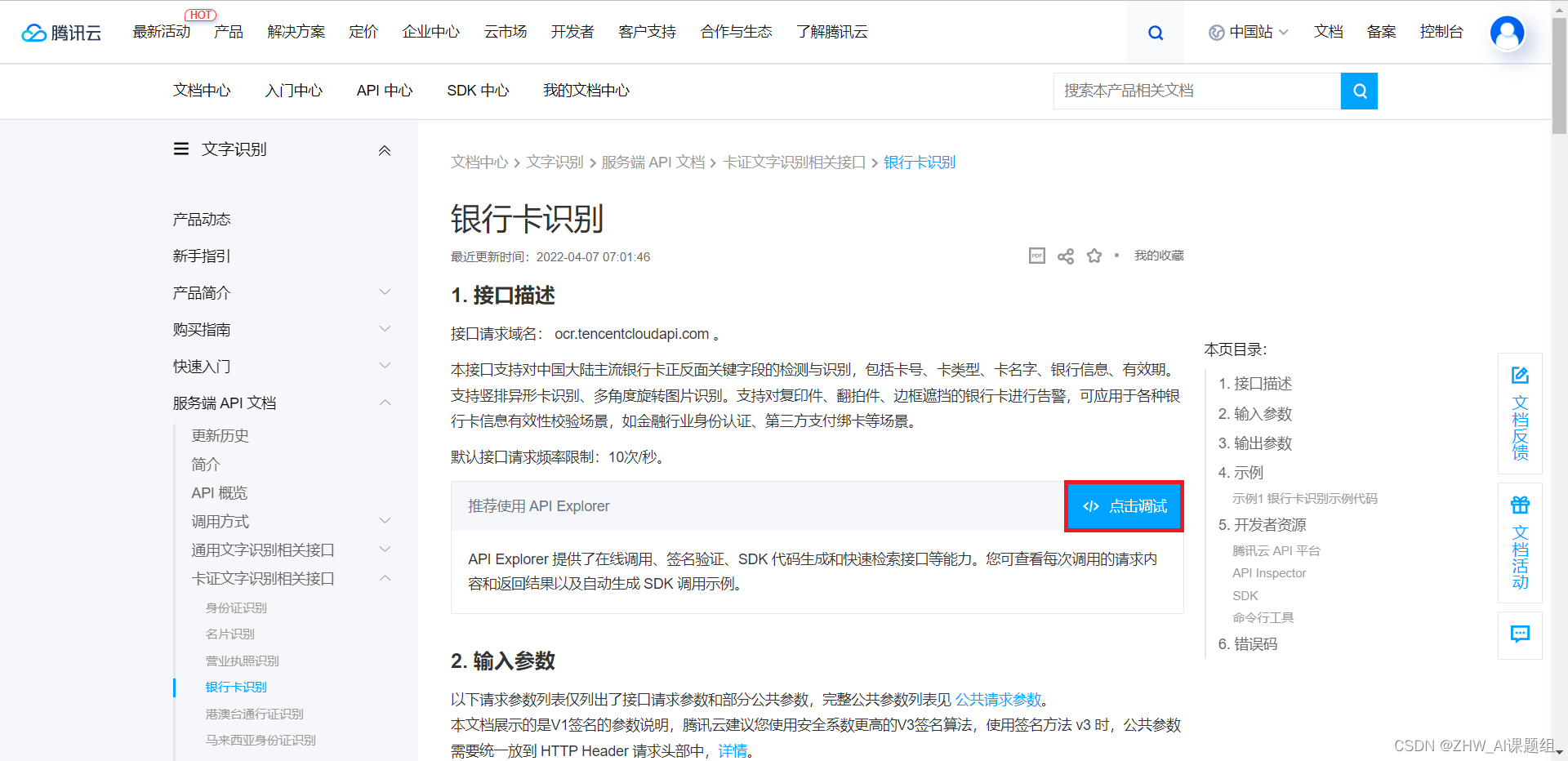Viewport: 1568px width, 761px height.
Task: Open the user avatar menu
Action: point(1507,33)
